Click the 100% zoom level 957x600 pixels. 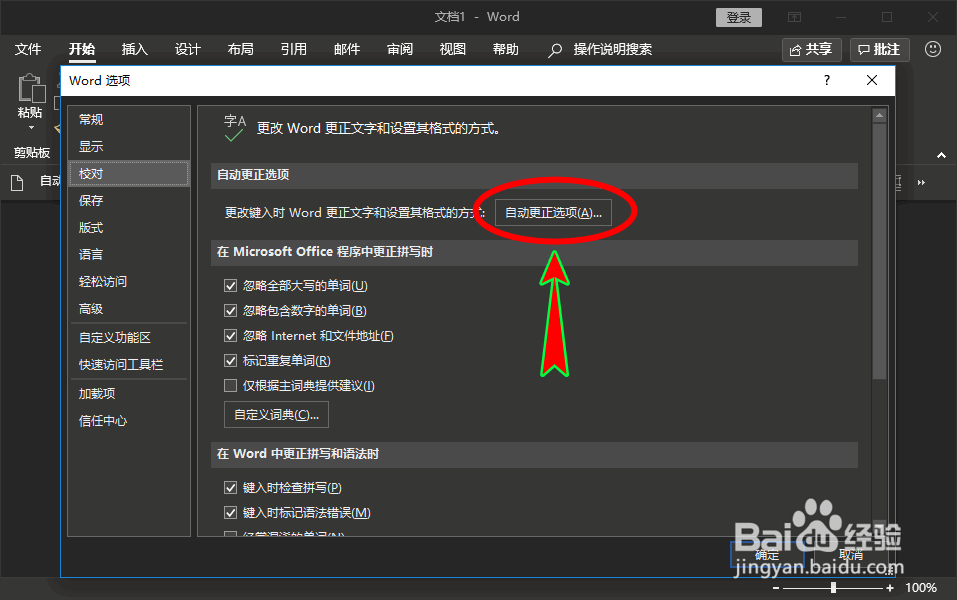921,588
